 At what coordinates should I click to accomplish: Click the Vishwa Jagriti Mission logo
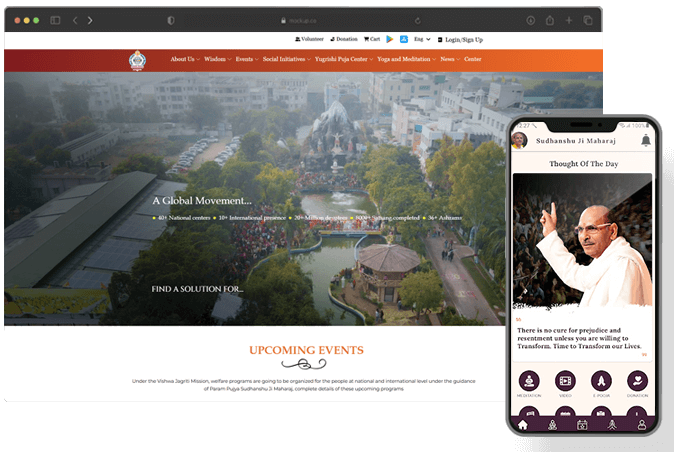click(x=137, y=60)
